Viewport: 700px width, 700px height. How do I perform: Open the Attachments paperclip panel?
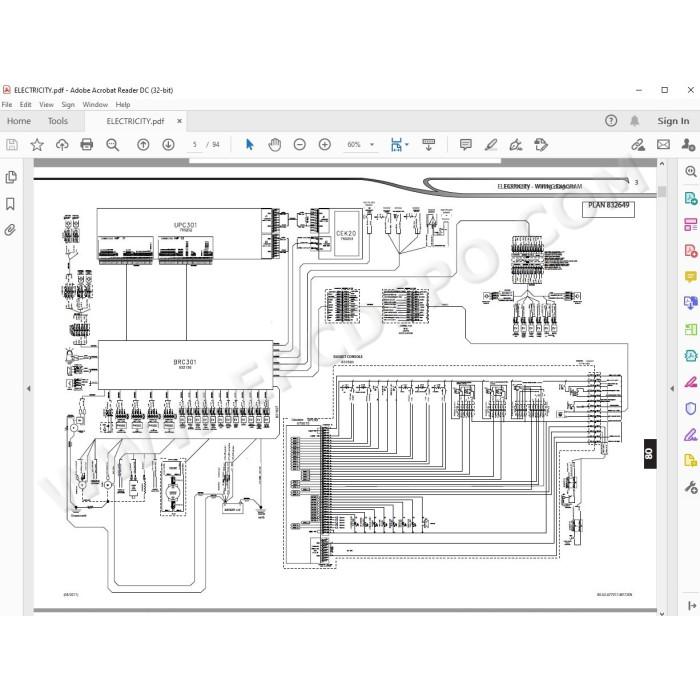10,230
